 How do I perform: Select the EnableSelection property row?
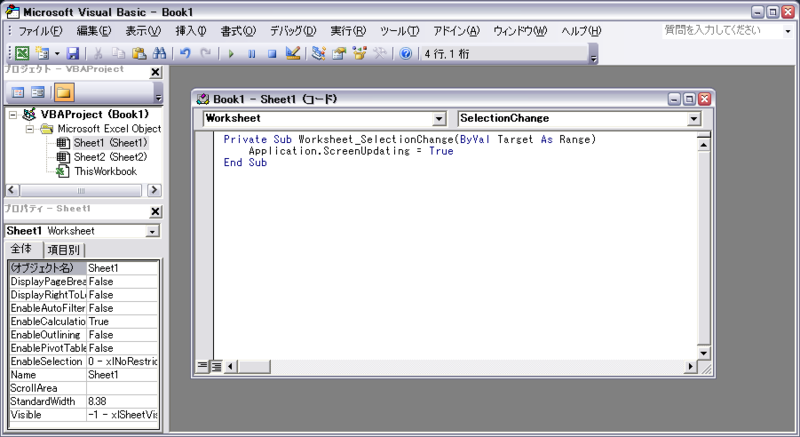[x=84, y=362]
